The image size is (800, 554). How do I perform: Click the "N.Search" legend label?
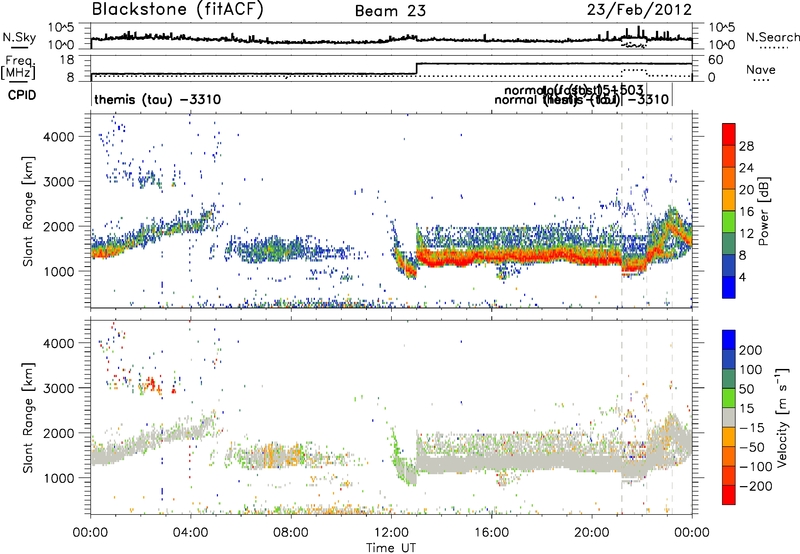pyautogui.click(x=772, y=37)
